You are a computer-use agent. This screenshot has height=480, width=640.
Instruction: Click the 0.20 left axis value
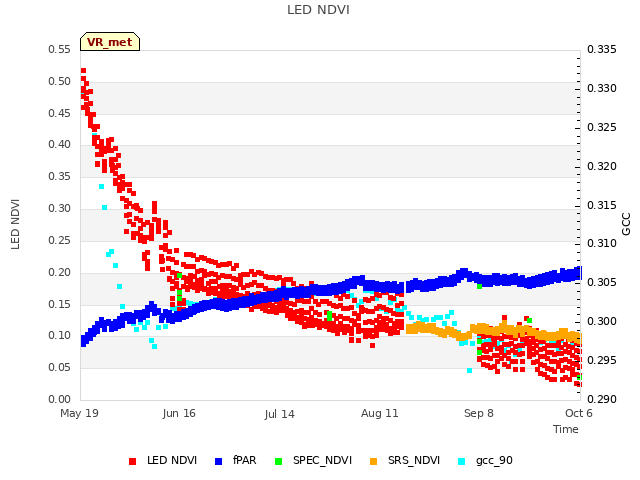(59, 272)
